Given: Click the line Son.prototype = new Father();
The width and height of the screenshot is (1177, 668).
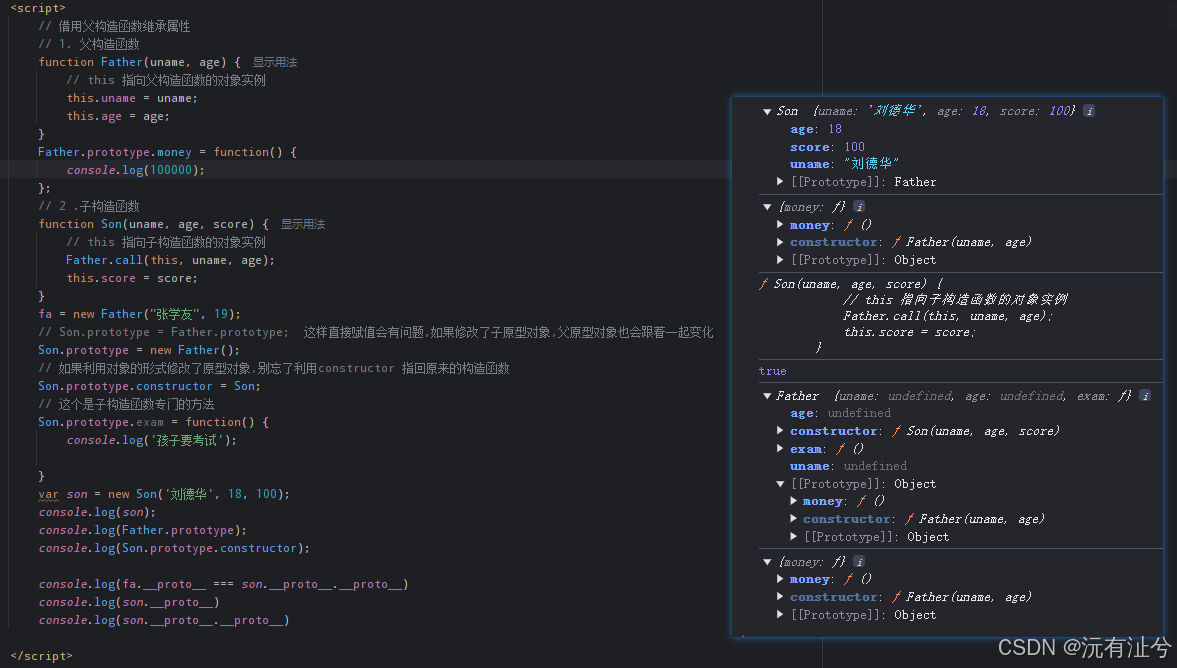Looking at the screenshot, I should tap(139, 351).
